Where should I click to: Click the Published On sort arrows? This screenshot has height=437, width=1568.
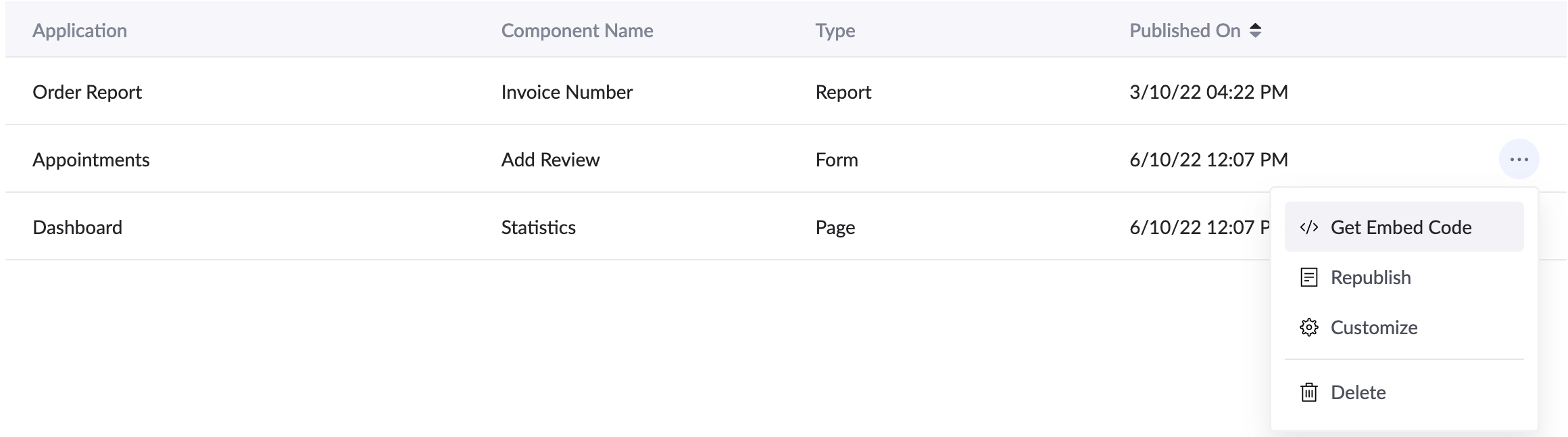(x=1255, y=30)
